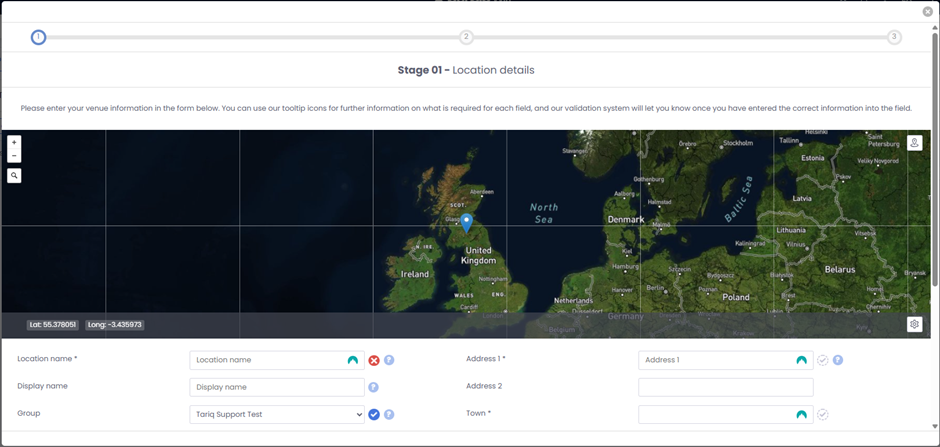Click the United Kingdom label on the map
Viewport: 940px width, 447px height.
(x=478, y=255)
